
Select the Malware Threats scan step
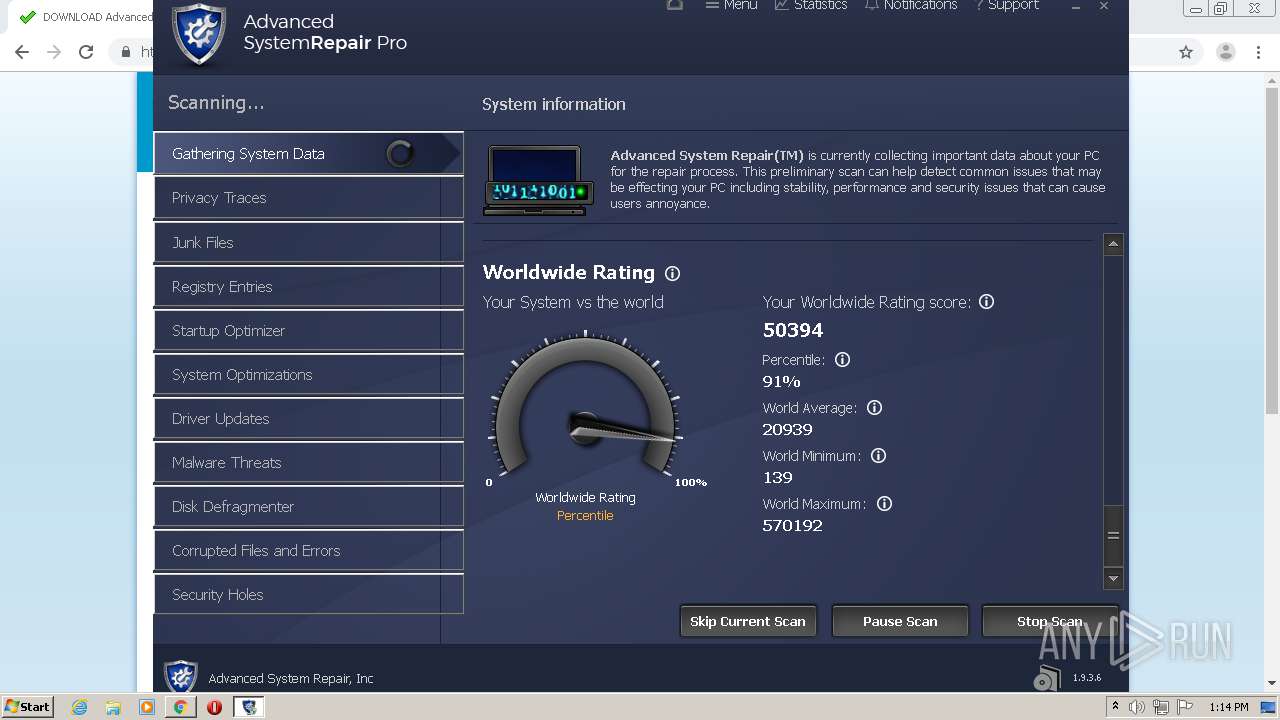(x=308, y=462)
